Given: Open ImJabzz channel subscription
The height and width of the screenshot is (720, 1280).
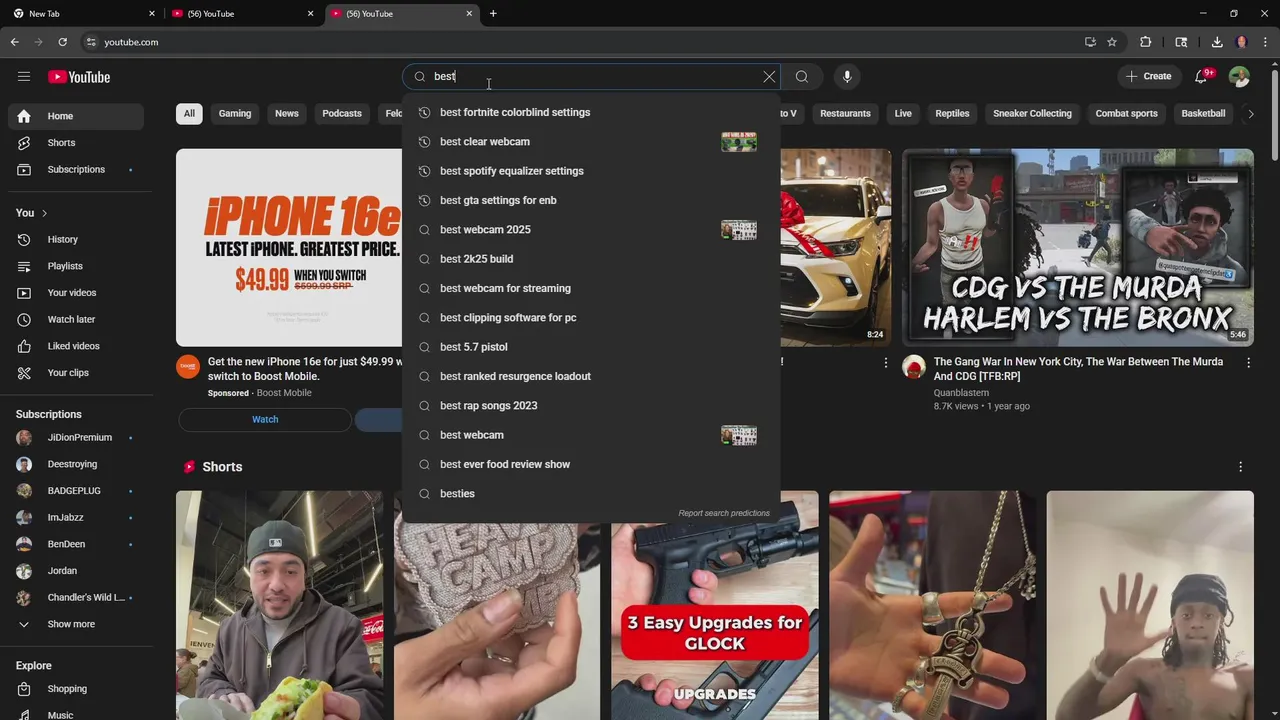Looking at the screenshot, I should pos(76,517).
